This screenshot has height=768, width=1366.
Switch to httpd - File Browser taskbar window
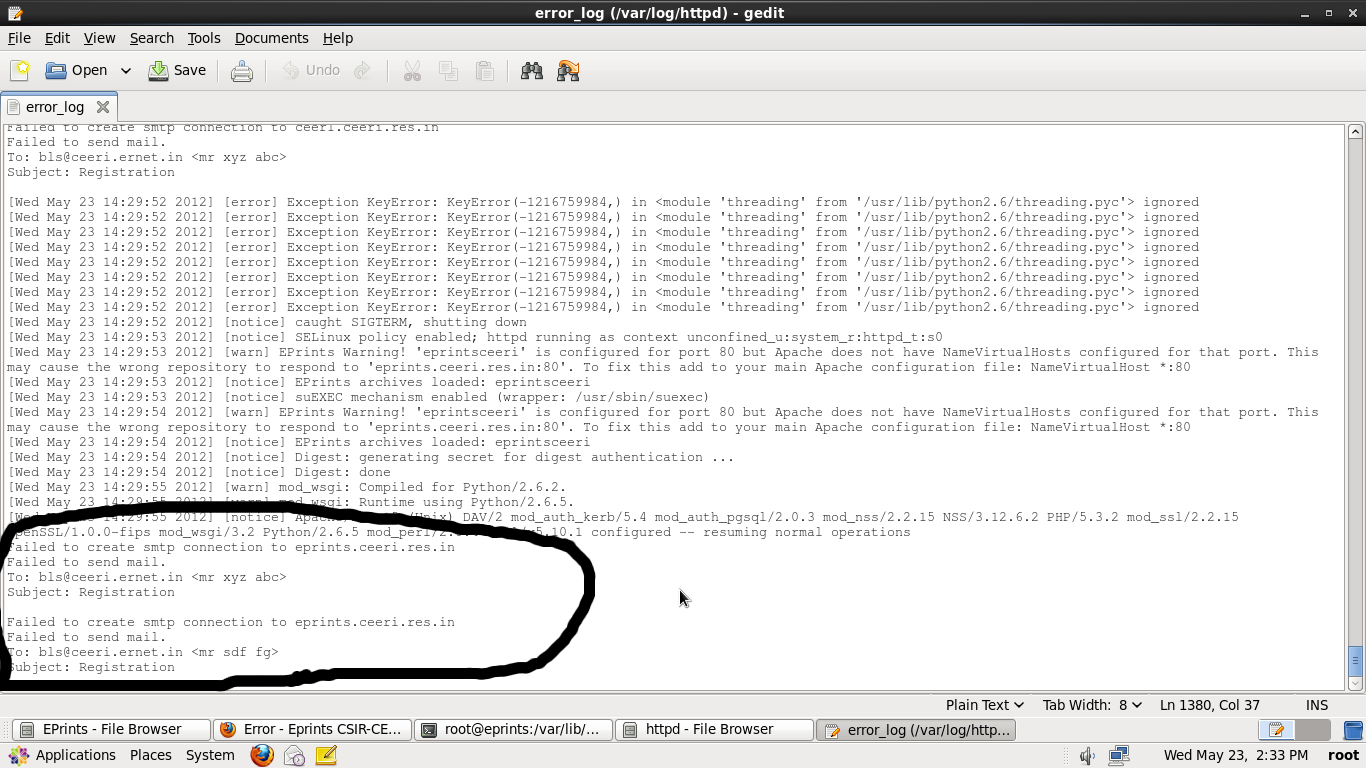tap(715, 730)
